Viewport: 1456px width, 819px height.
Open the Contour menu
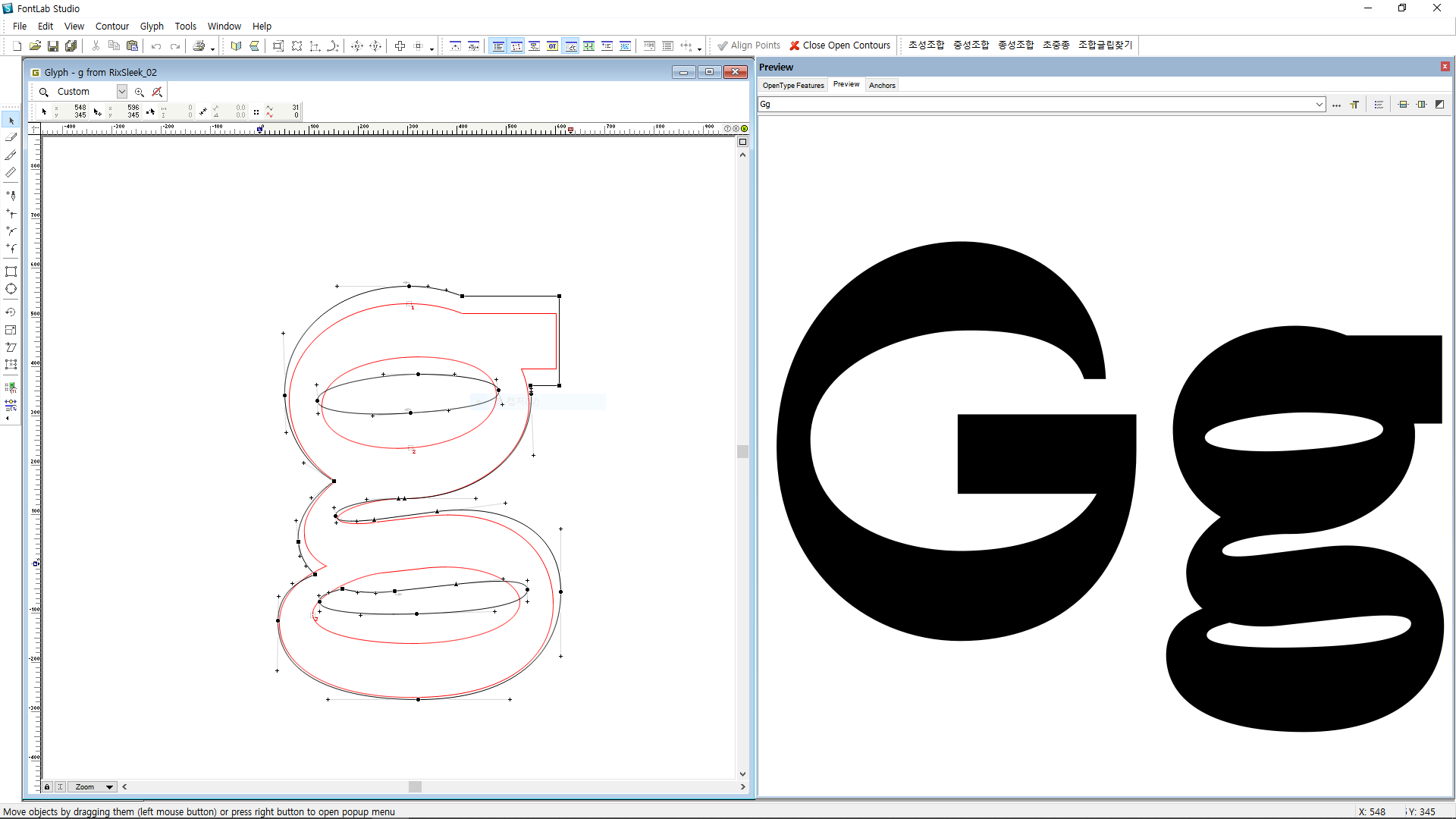111,26
